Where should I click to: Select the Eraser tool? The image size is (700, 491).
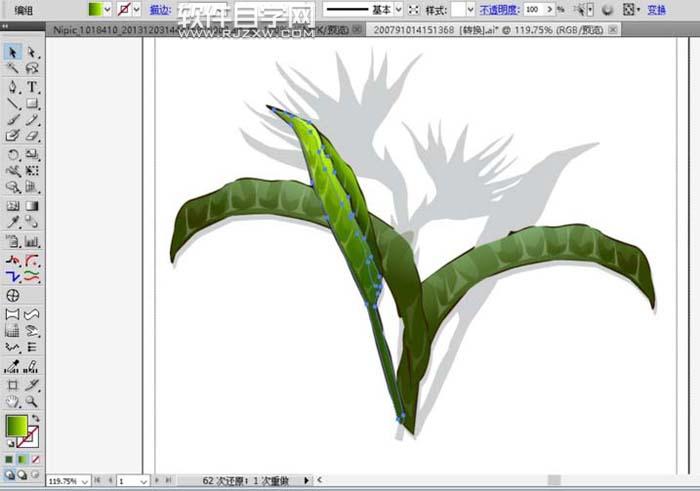(31, 136)
